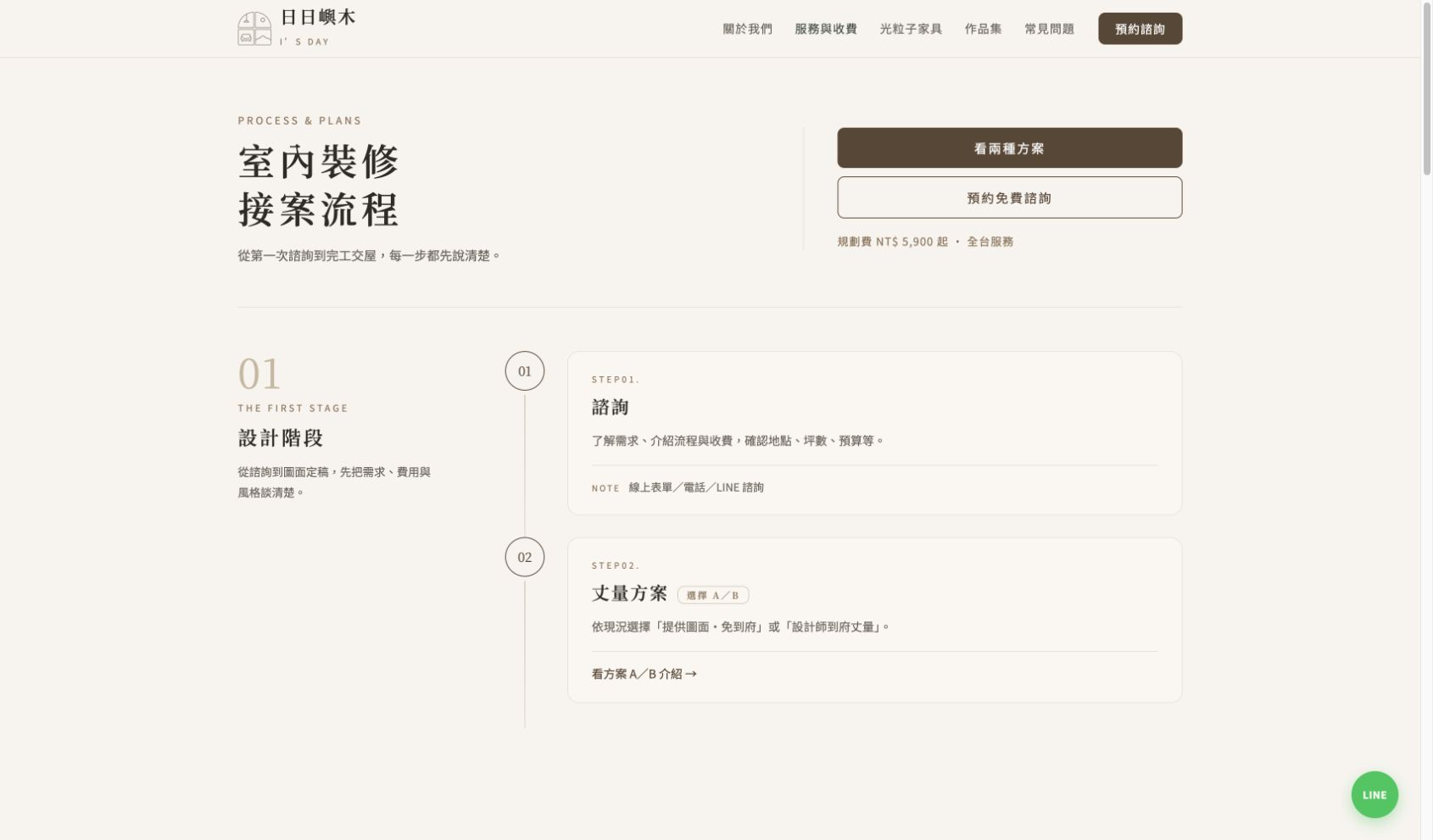1433x840 pixels.
Task: Click the page vertical scrollbar thumb
Action: (1426, 88)
